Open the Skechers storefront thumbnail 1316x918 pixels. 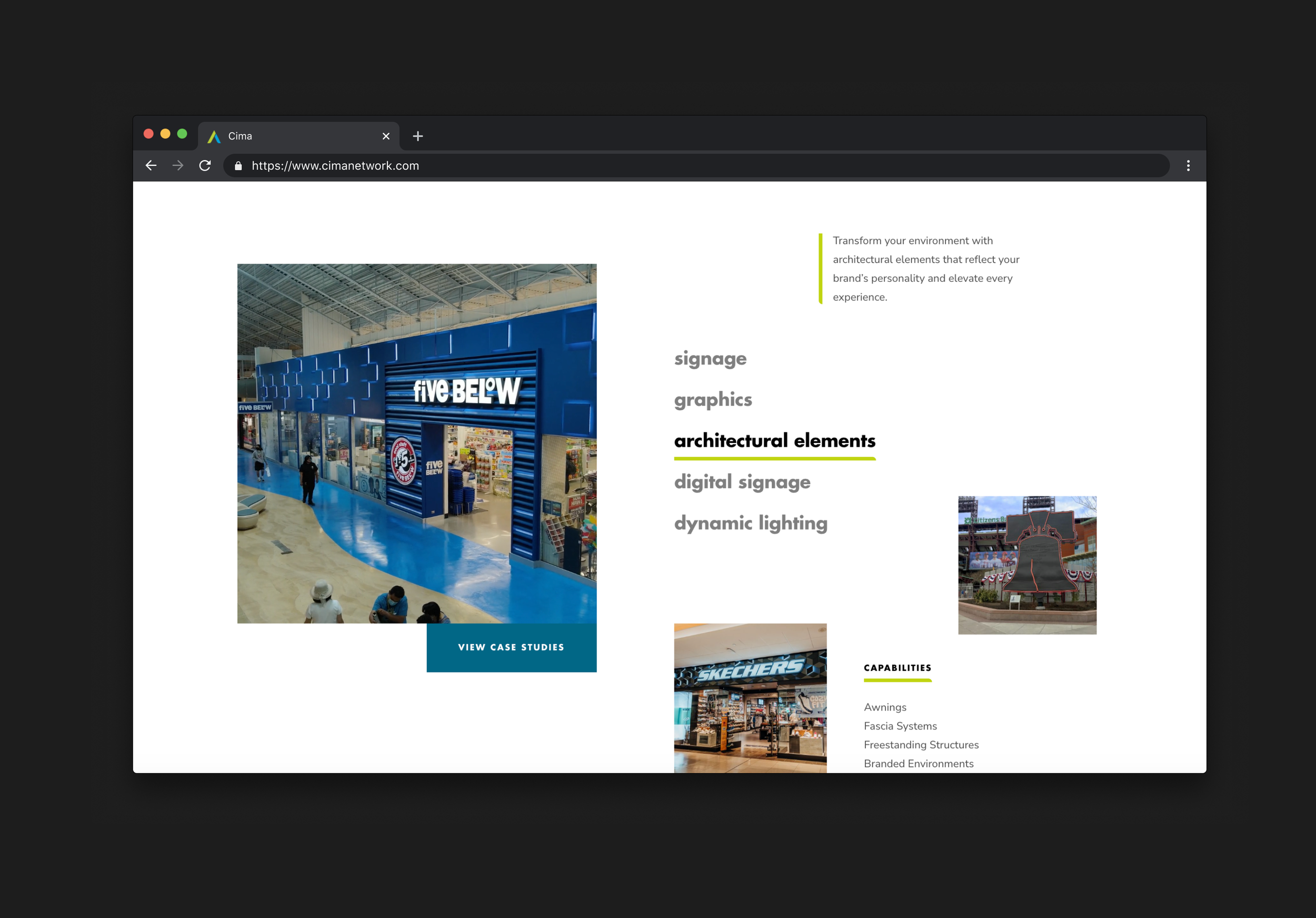[750, 698]
